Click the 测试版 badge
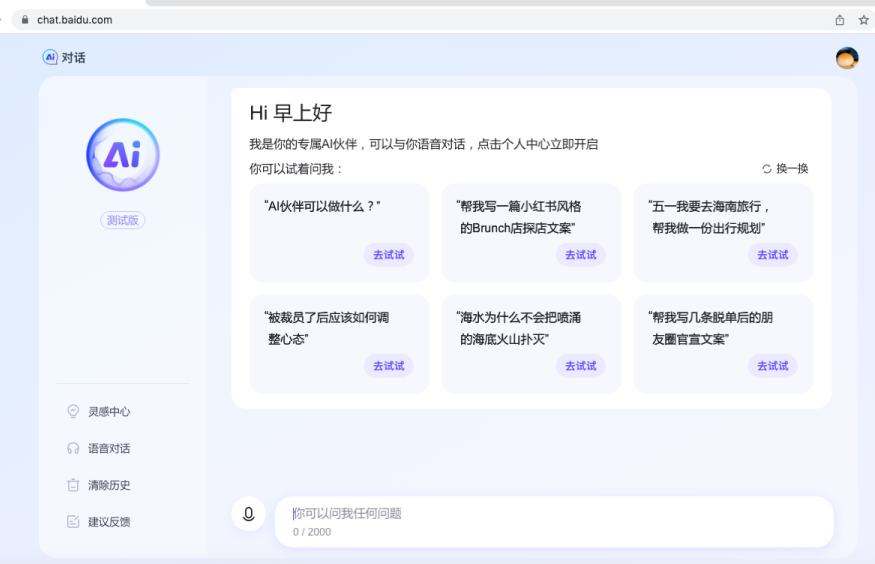The image size is (875, 564). [x=123, y=220]
